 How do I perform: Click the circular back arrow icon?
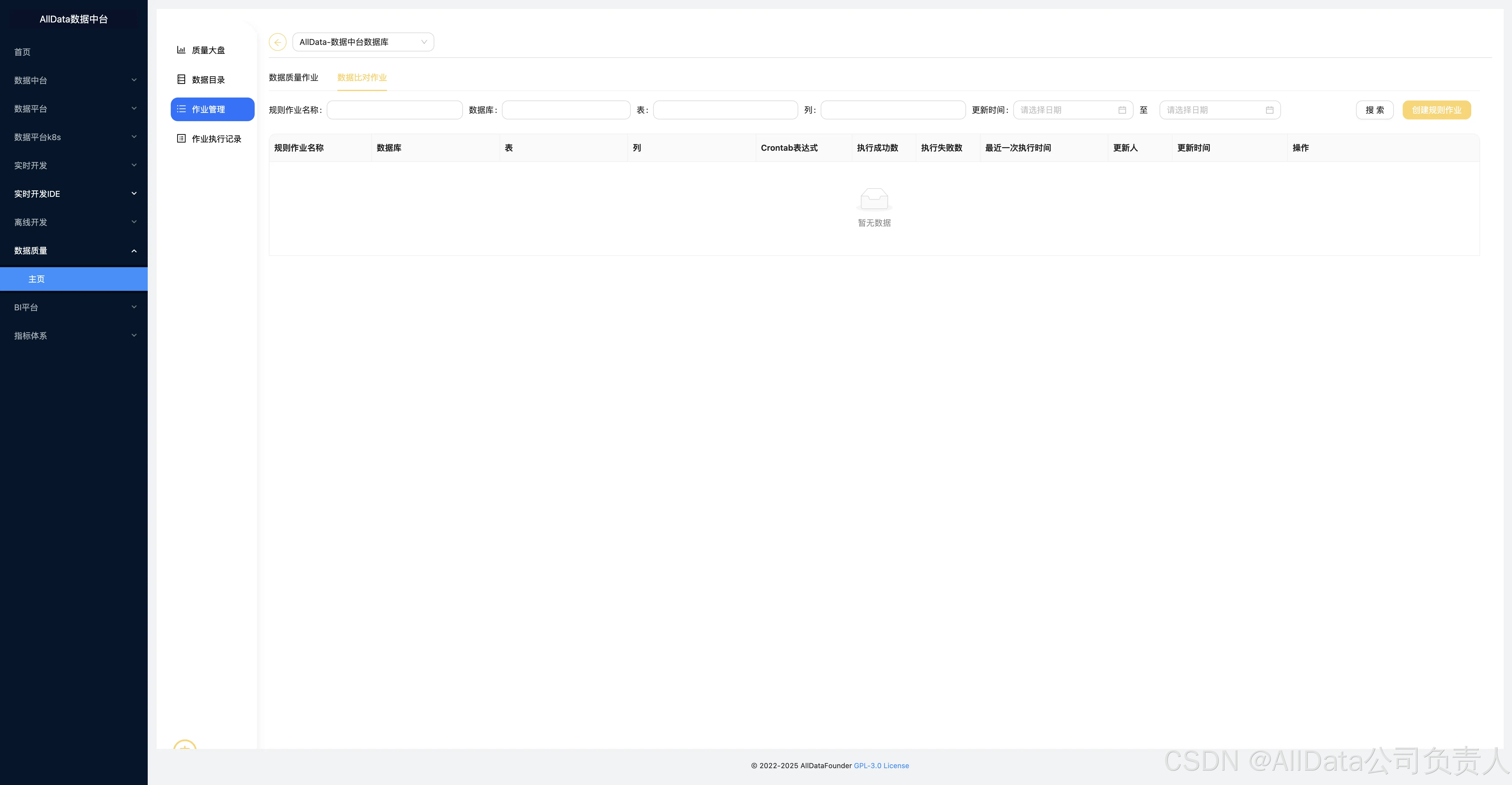point(277,42)
